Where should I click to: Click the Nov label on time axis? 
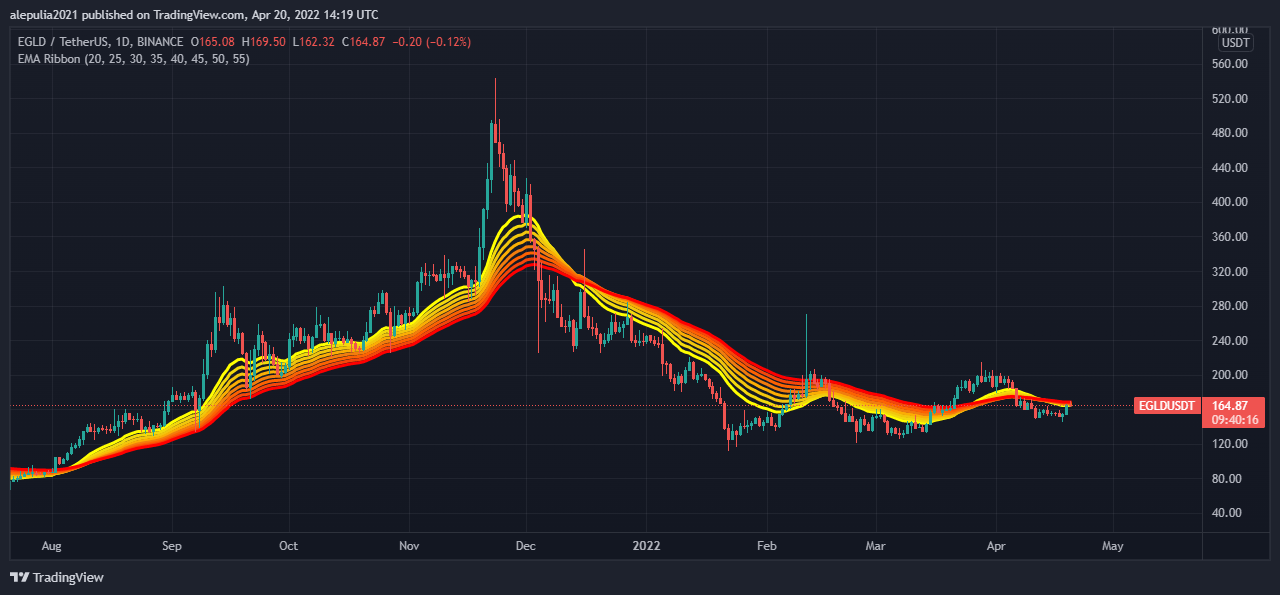pyautogui.click(x=410, y=547)
